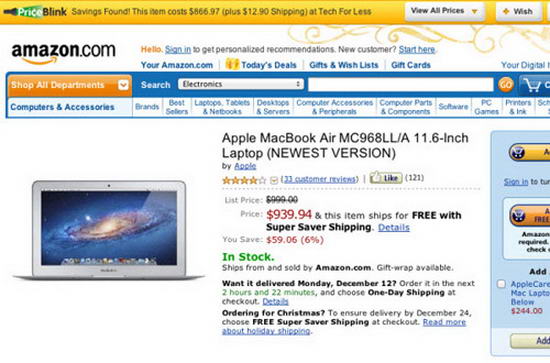
Task: Click the MacBook Air product image
Action: (x=109, y=230)
